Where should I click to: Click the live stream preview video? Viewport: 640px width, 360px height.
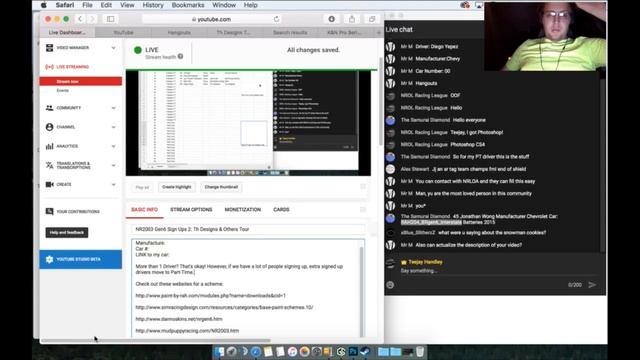[x=248, y=123]
